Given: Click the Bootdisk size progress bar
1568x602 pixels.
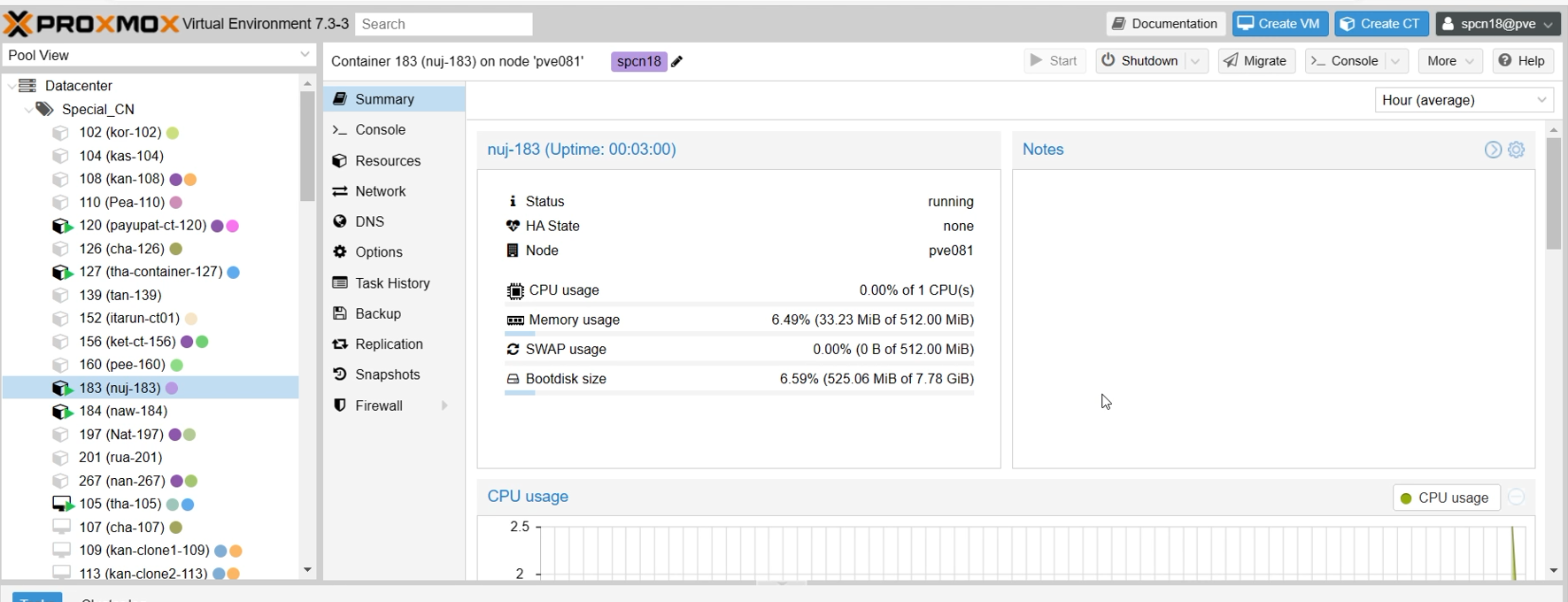Looking at the screenshot, I should pos(739,393).
